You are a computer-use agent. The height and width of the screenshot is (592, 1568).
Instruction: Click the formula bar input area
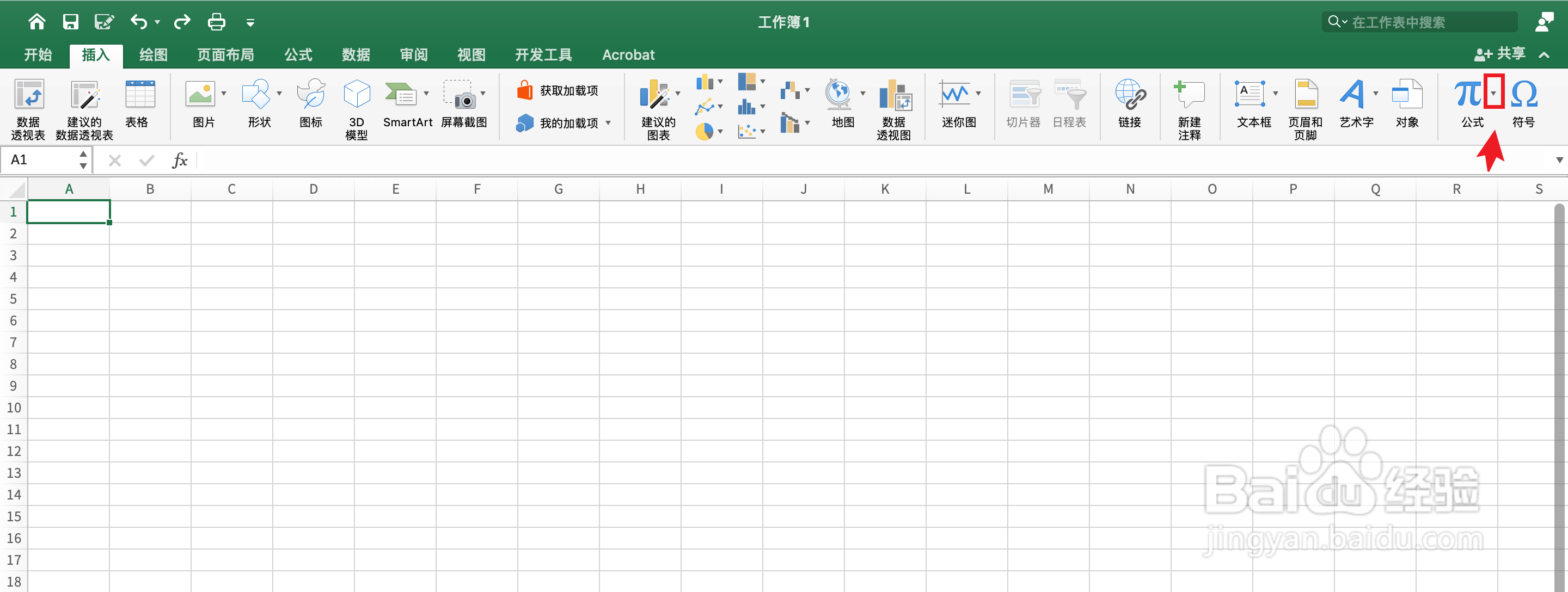coord(874,160)
